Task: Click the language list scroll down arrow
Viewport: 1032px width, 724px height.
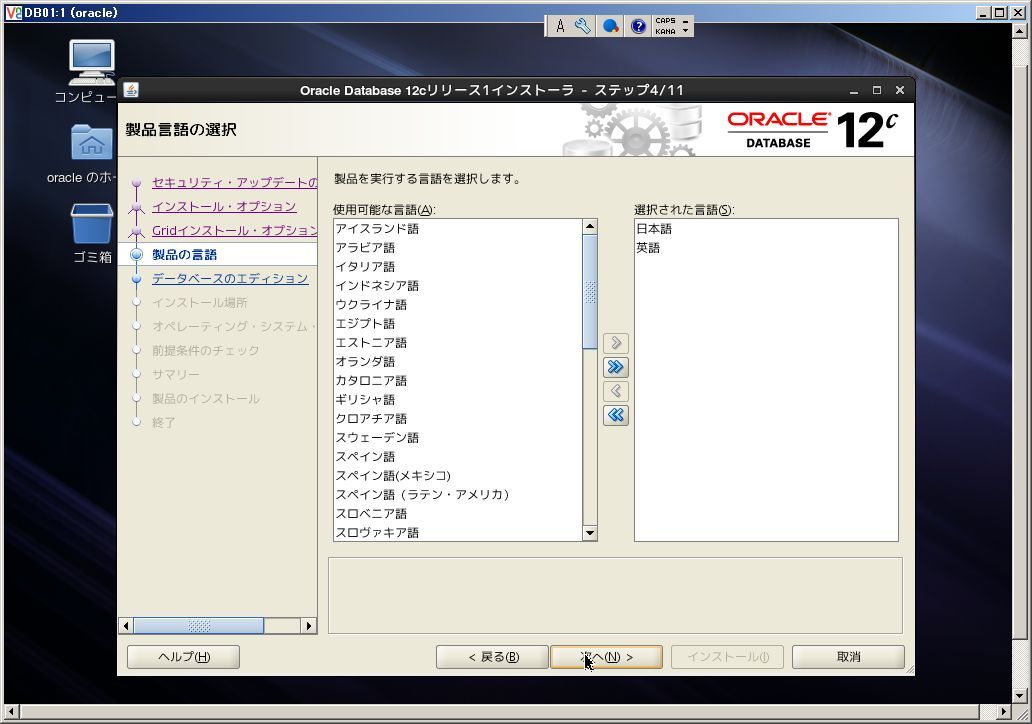Action: pos(590,533)
